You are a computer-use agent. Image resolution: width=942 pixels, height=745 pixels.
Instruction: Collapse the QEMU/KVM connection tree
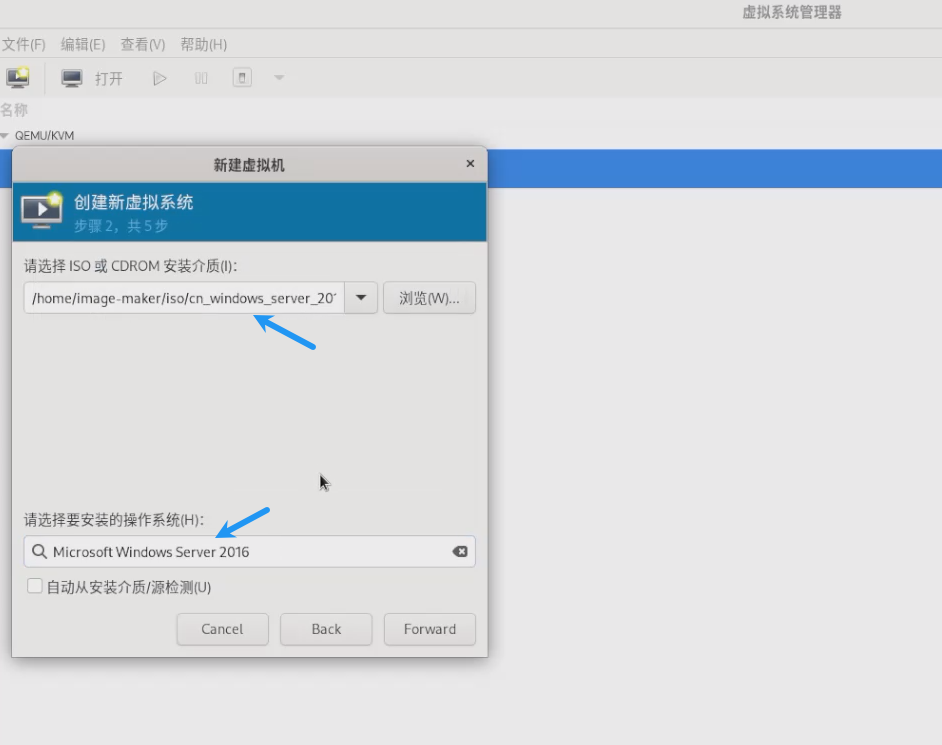click(x=5, y=136)
